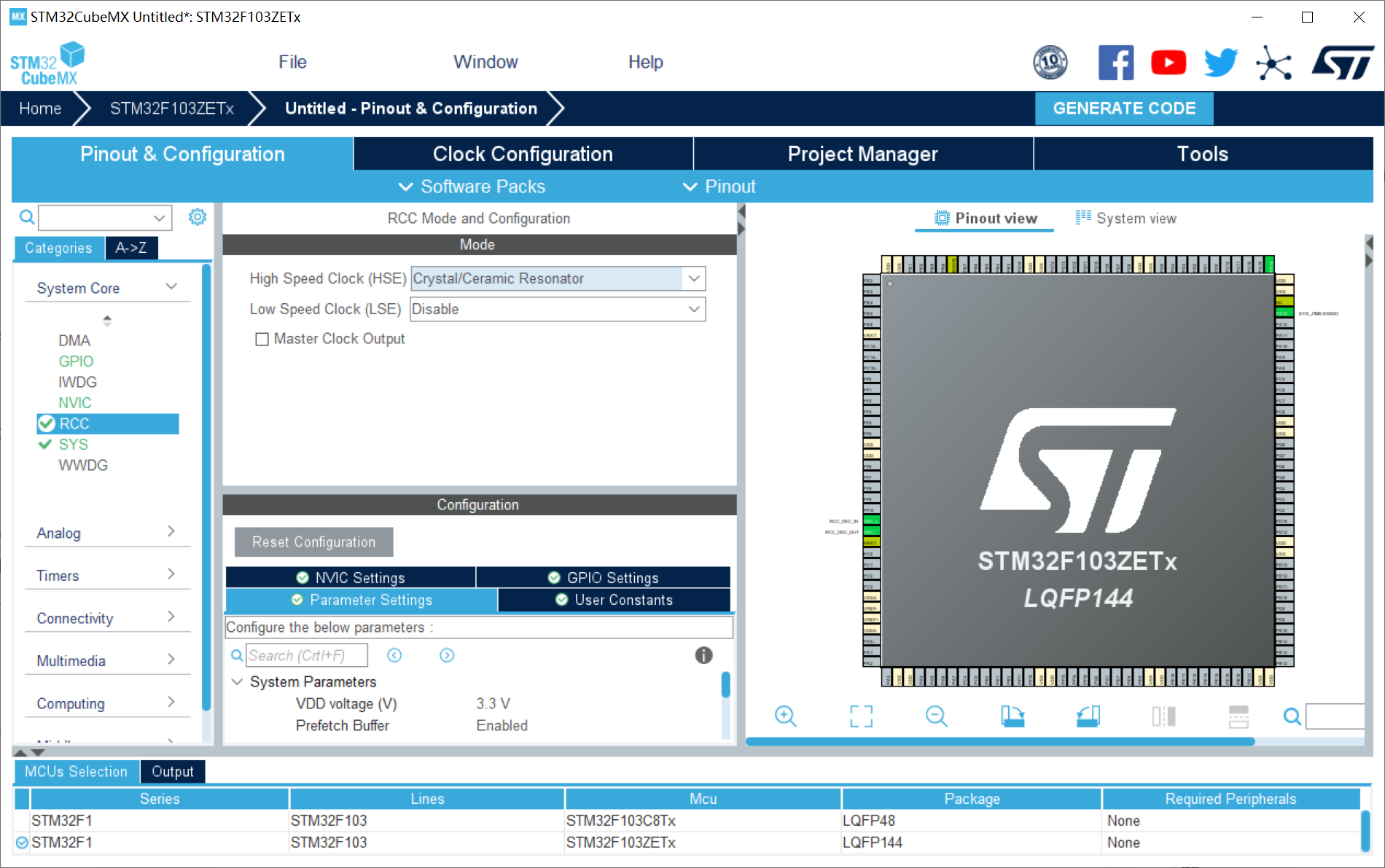Click the categories panel vertical scrollbar

pyautogui.click(x=206, y=487)
